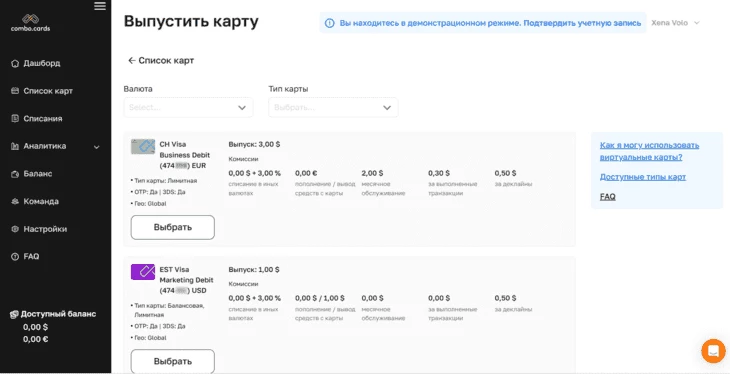Choose the EST Visa Marketing Debit card
The image size is (730, 374).
coord(173,361)
